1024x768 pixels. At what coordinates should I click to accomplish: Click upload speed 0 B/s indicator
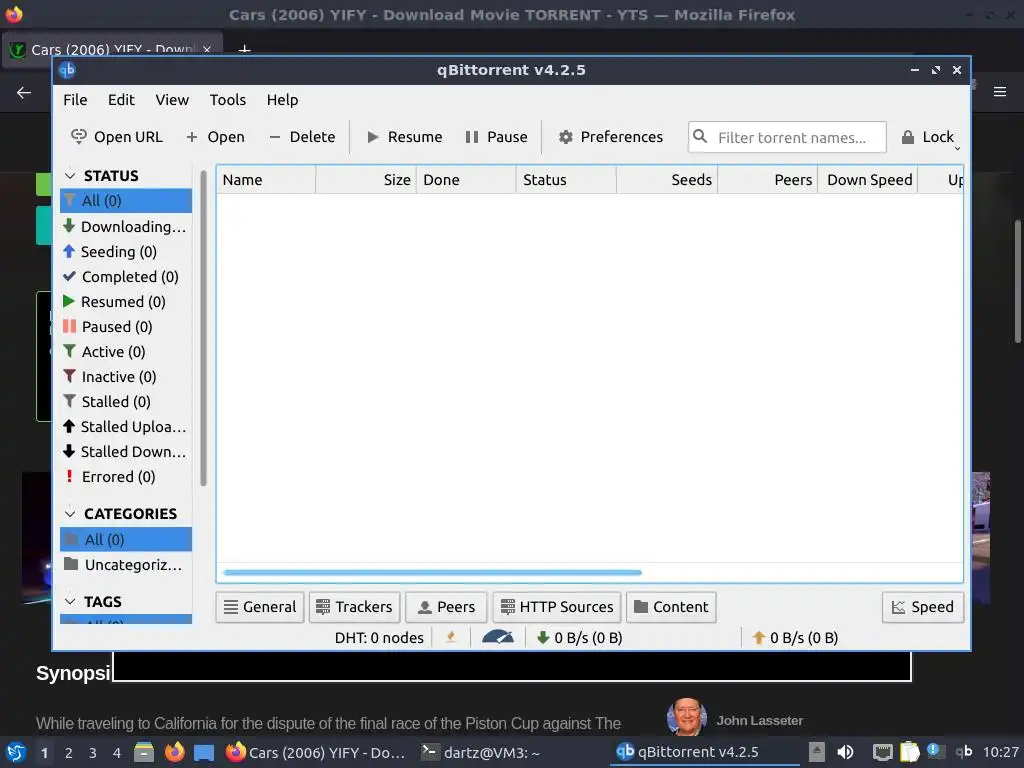pyautogui.click(x=795, y=638)
